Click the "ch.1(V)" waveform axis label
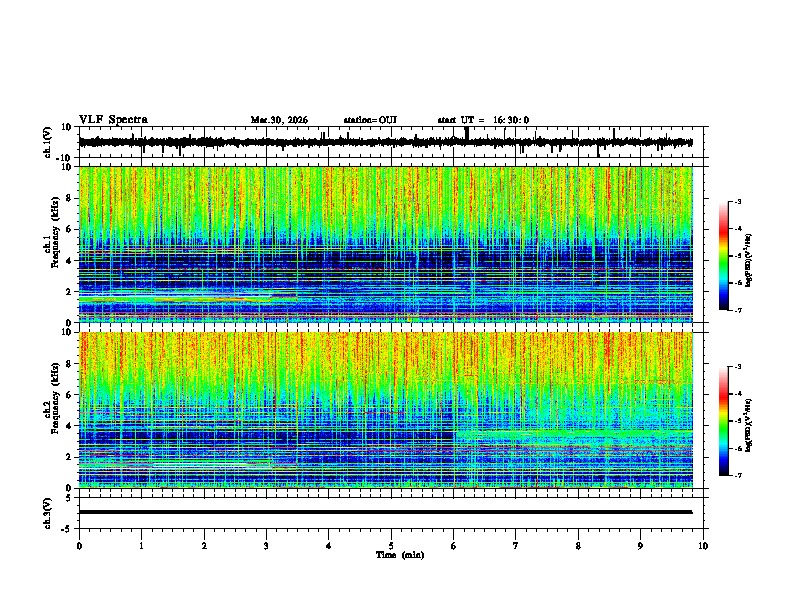The width and height of the screenshot is (792, 612). (48, 142)
